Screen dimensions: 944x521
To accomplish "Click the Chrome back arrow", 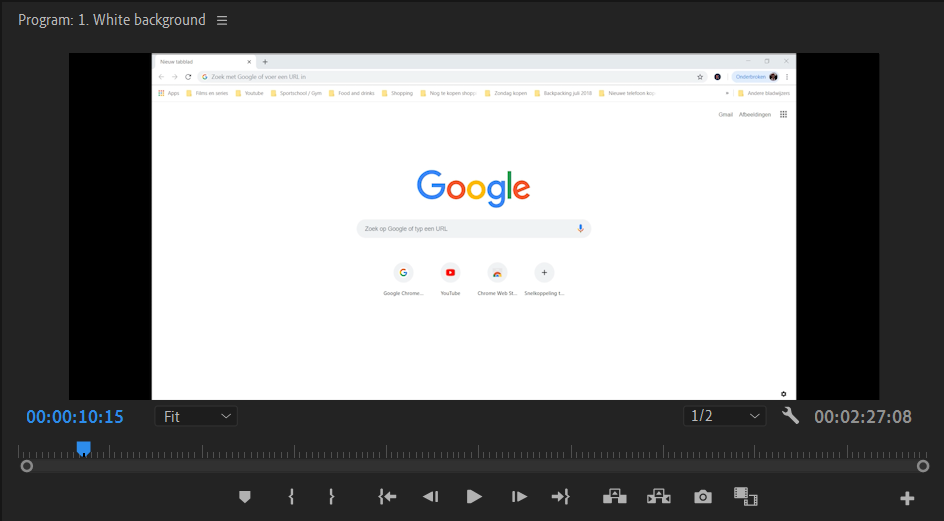I will [x=161, y=77].
